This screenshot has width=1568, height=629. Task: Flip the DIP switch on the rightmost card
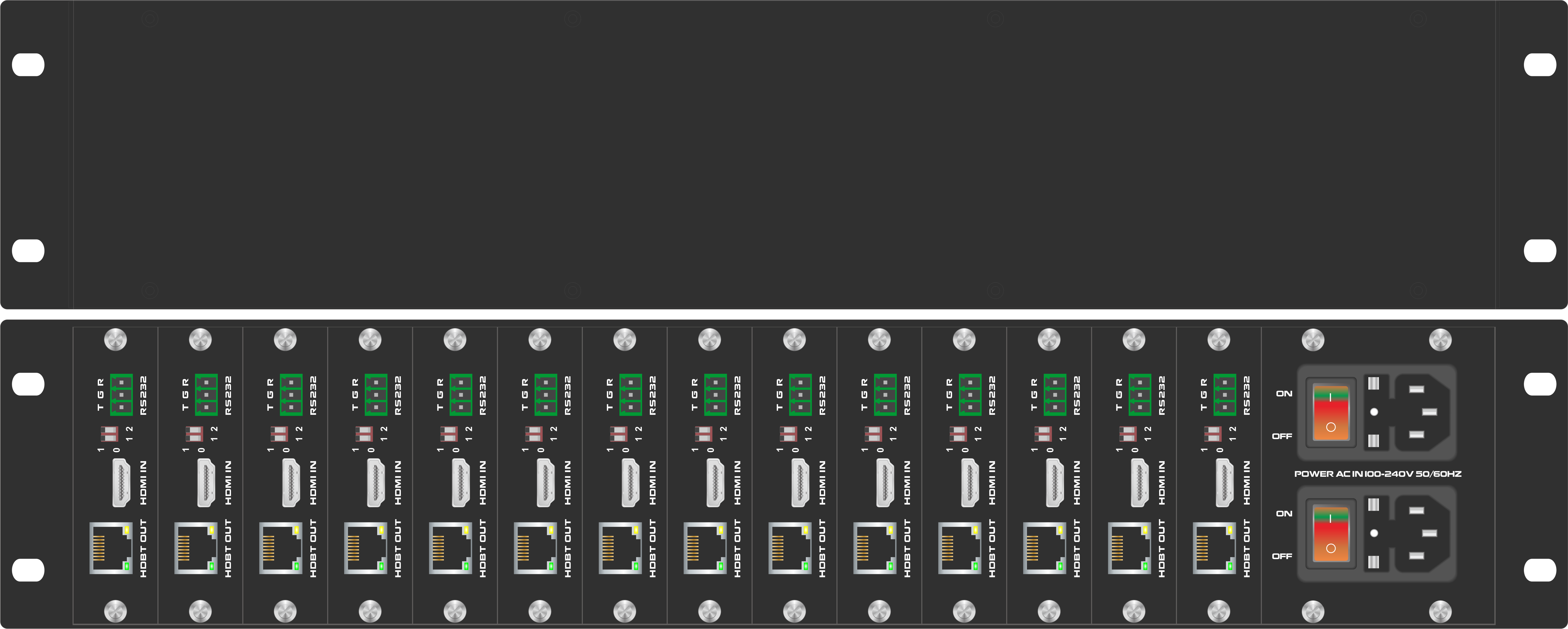pyautogui.click(x=1213, y=434)
